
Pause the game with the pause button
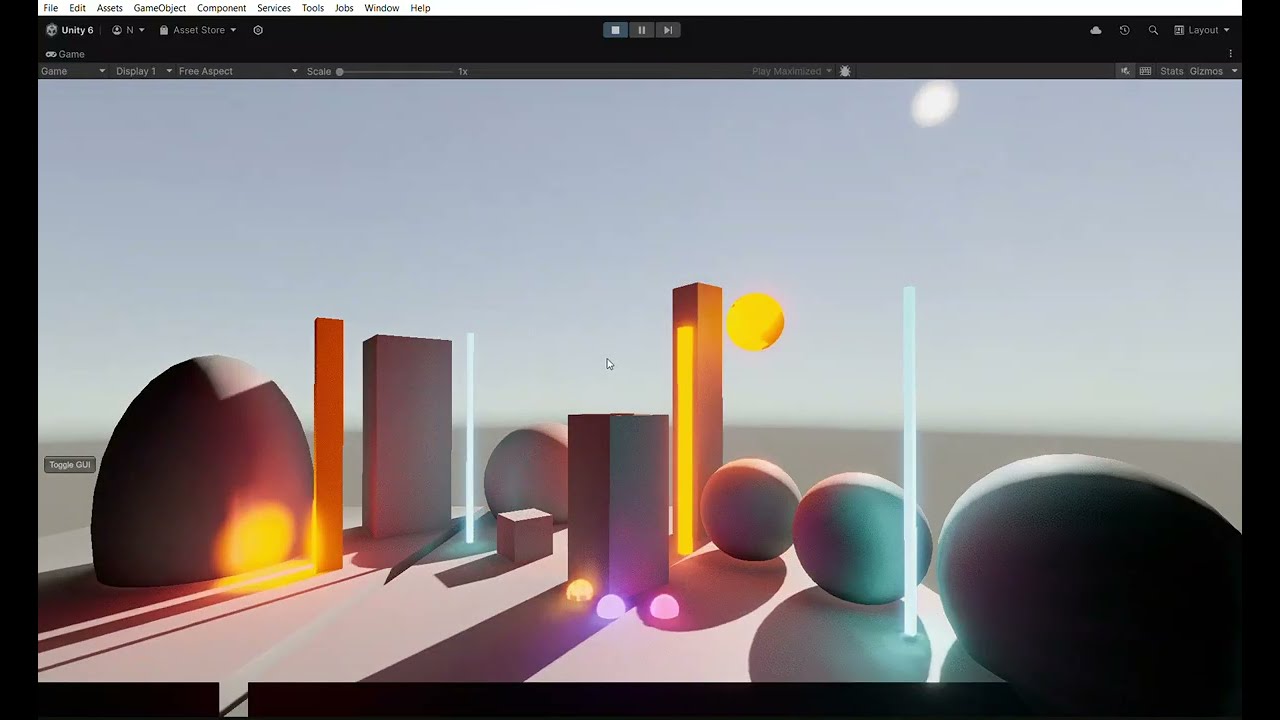(x=641, y=30)
